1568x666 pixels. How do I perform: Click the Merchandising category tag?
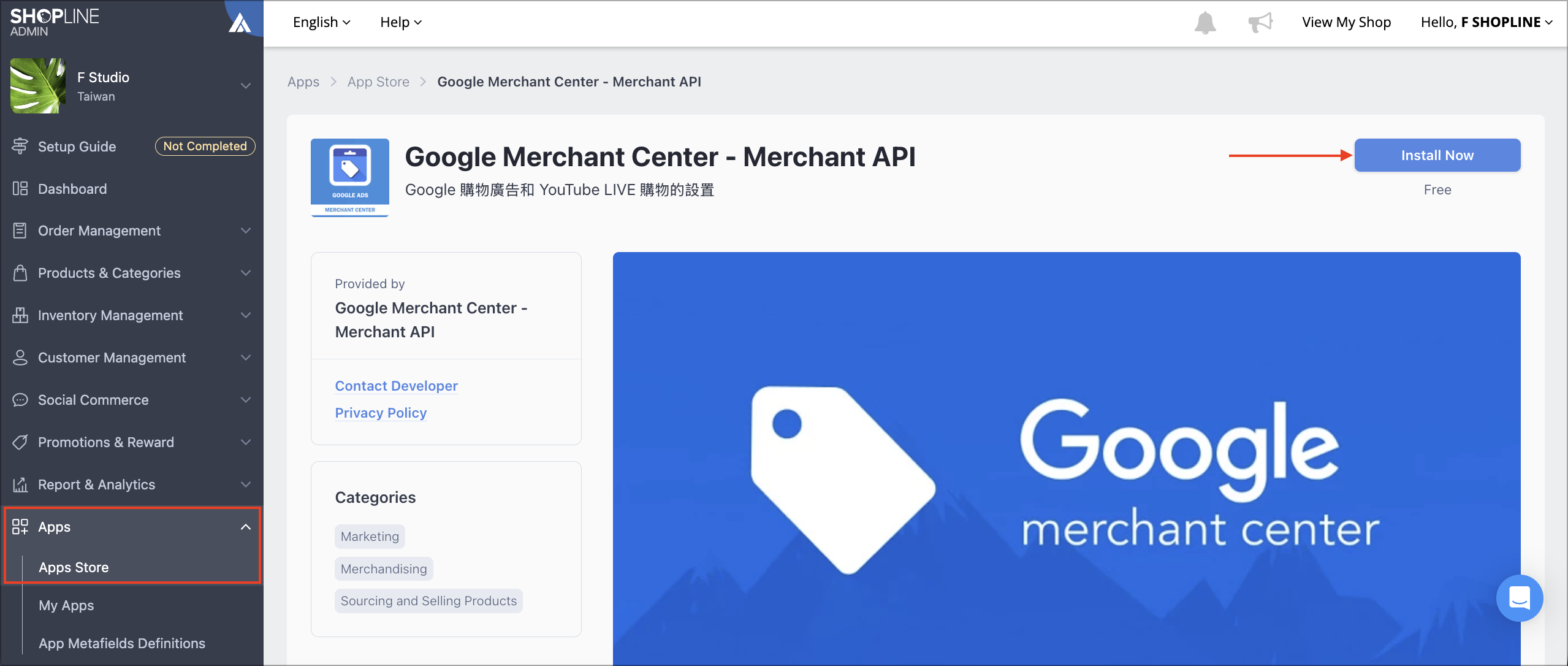[384, 569]
